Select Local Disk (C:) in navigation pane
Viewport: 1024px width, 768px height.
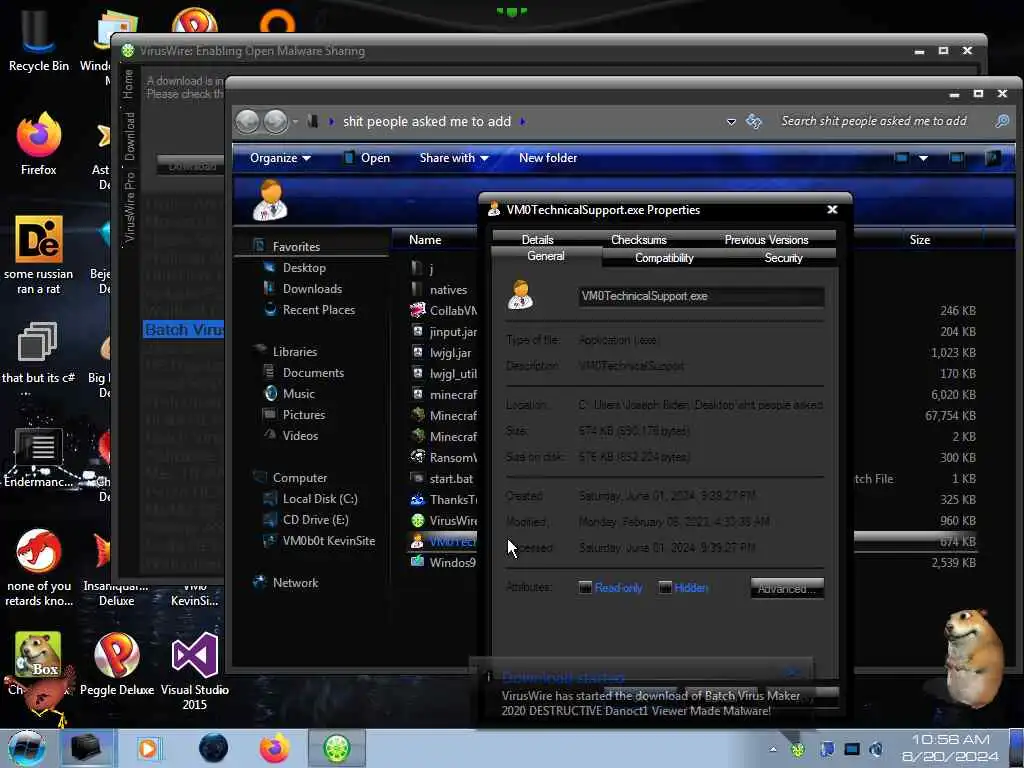click(319, 499)
